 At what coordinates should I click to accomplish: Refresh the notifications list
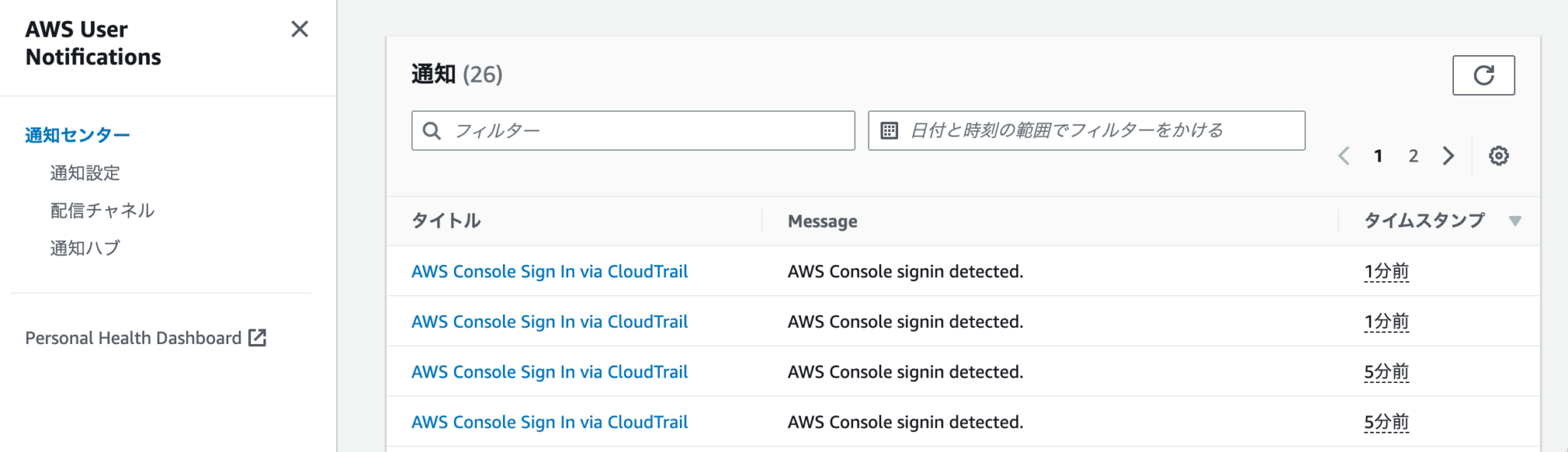tap(1484, 74)
